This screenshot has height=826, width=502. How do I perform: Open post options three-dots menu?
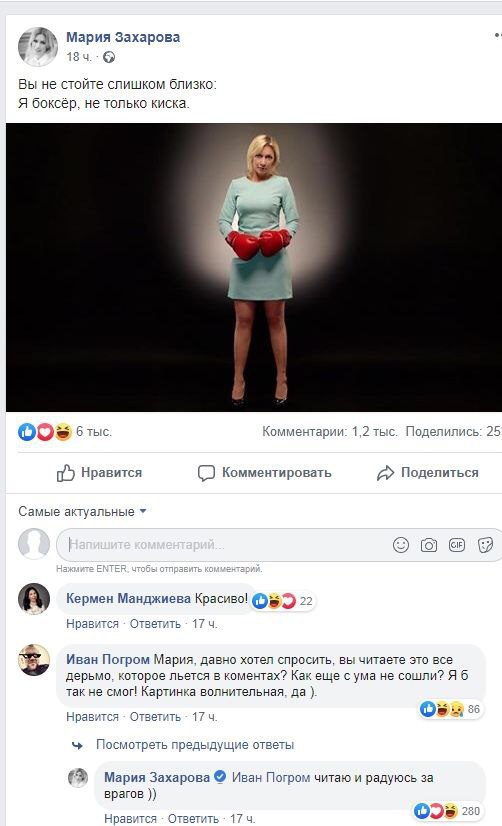point(498,36)
